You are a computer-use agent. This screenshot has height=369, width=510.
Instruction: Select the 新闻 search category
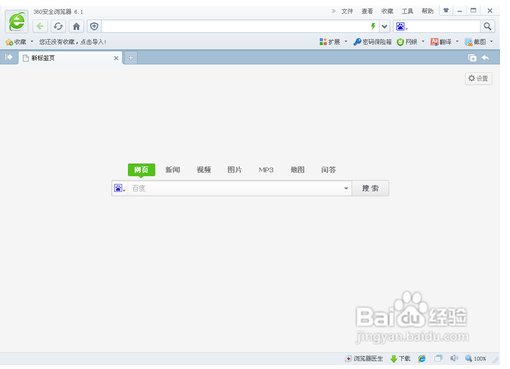click(173, 170)
